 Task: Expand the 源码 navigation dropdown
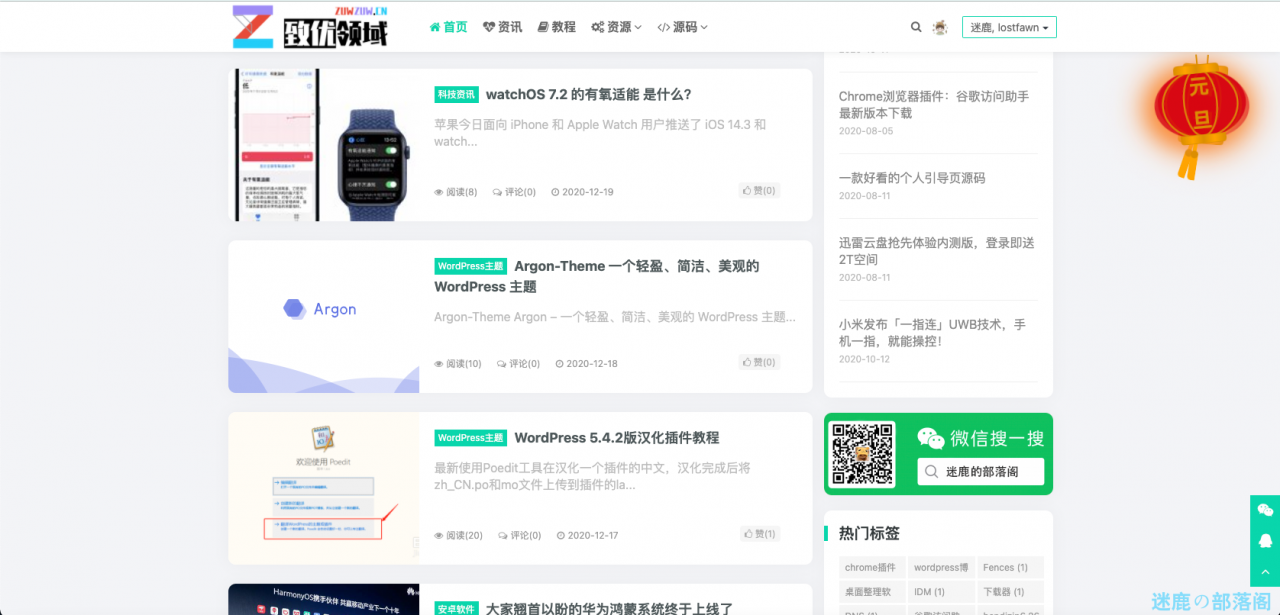tap(683, 27)
